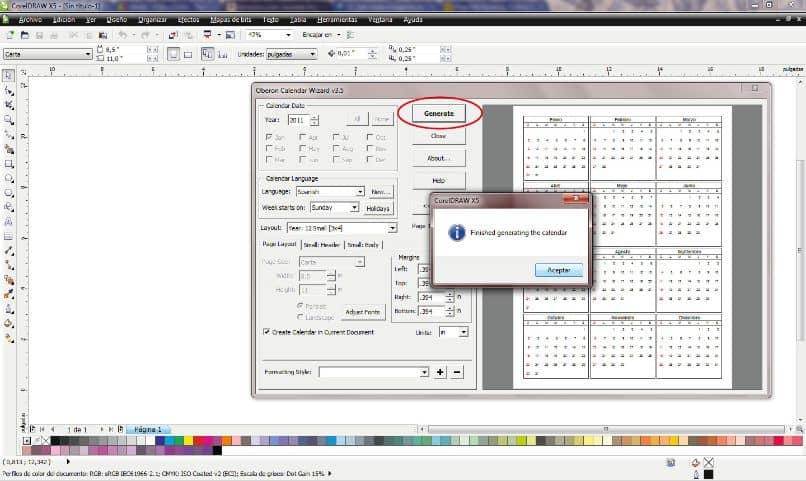
Task: Click the Welcome Screen icon
Action: coord(230,35)
